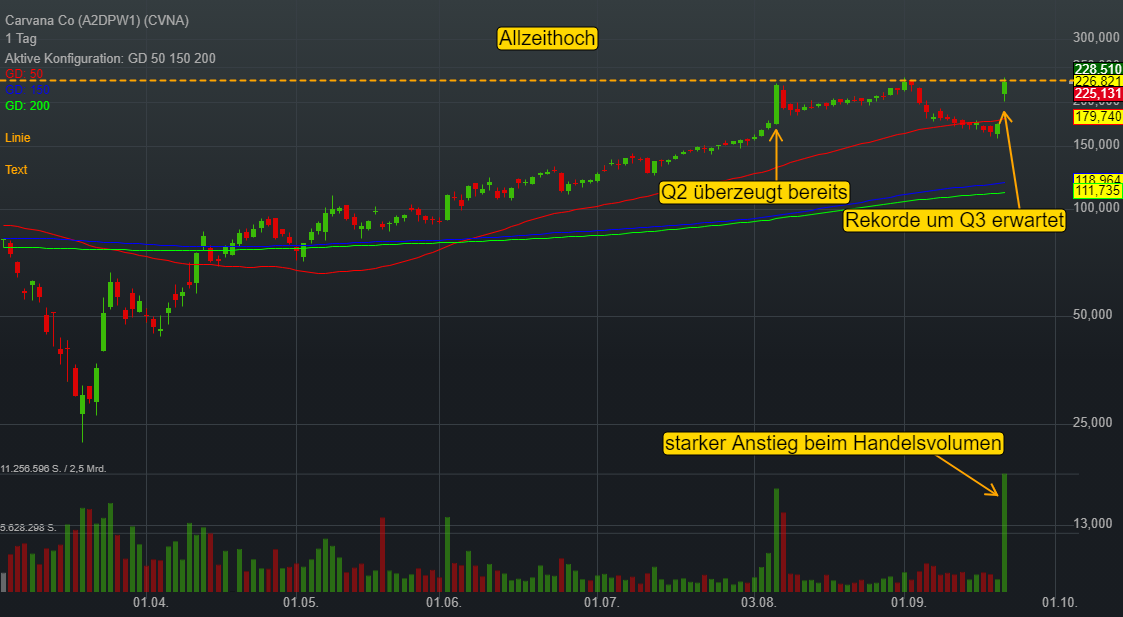Click the 111,735 GD 200 value tag

[x=1097, y=191]
